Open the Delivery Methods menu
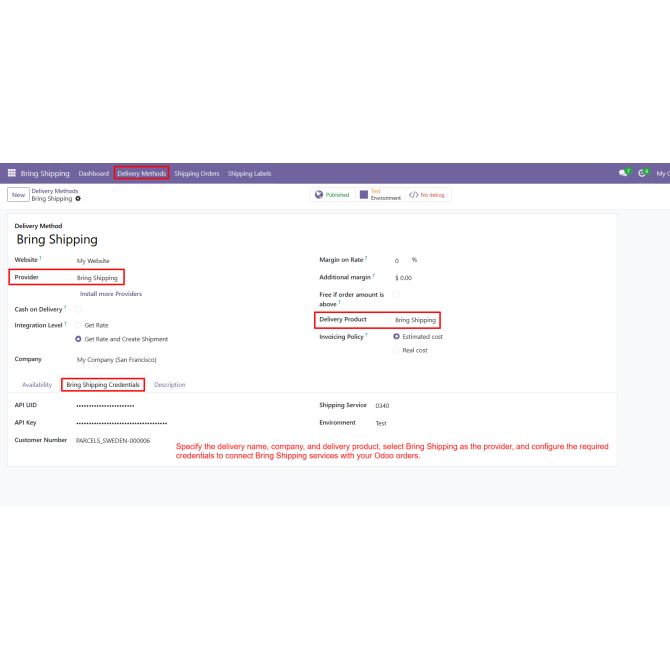 click(x=141, y=173)
